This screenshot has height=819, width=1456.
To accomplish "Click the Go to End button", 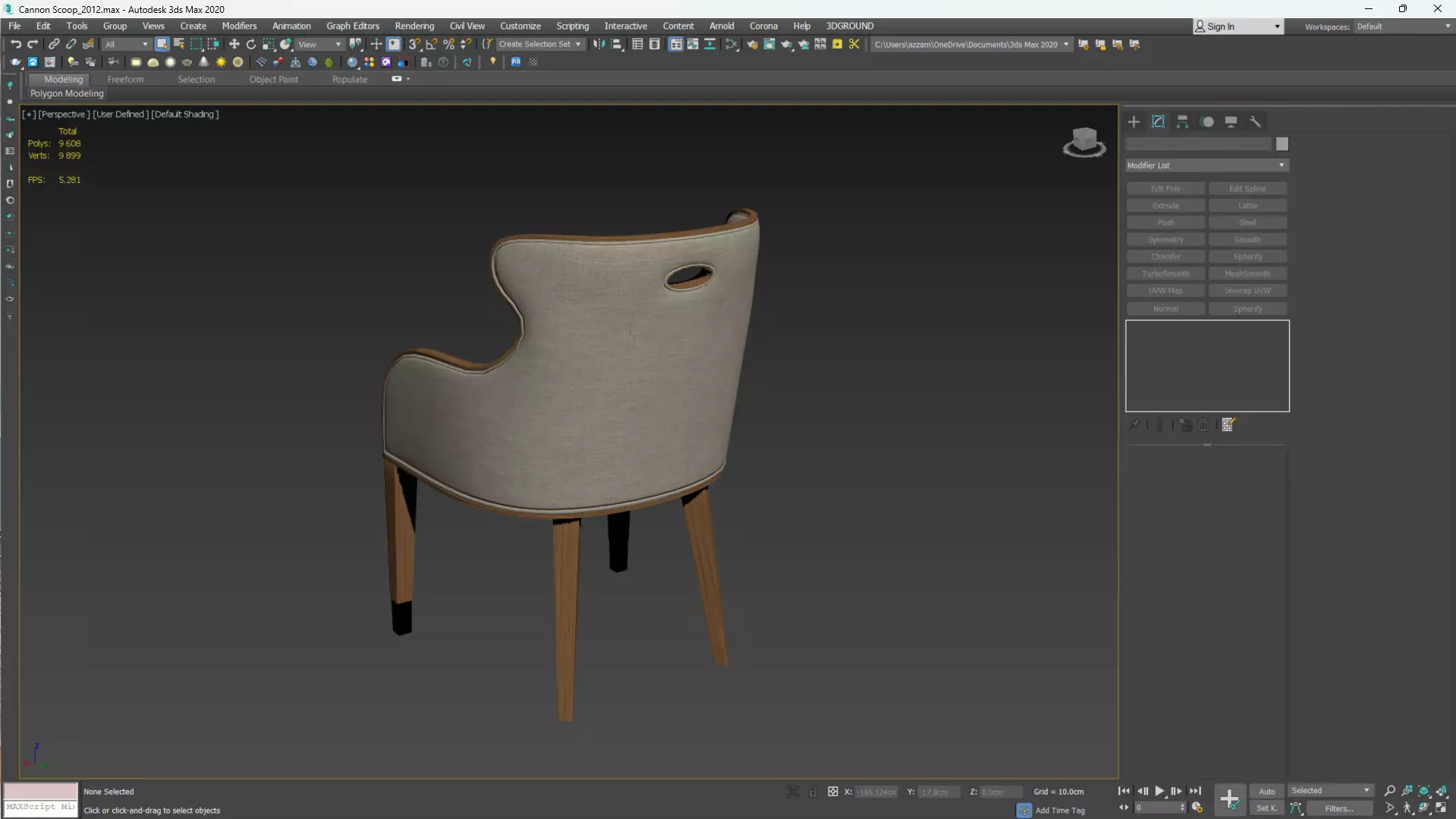I will (x=1195, y=791).
